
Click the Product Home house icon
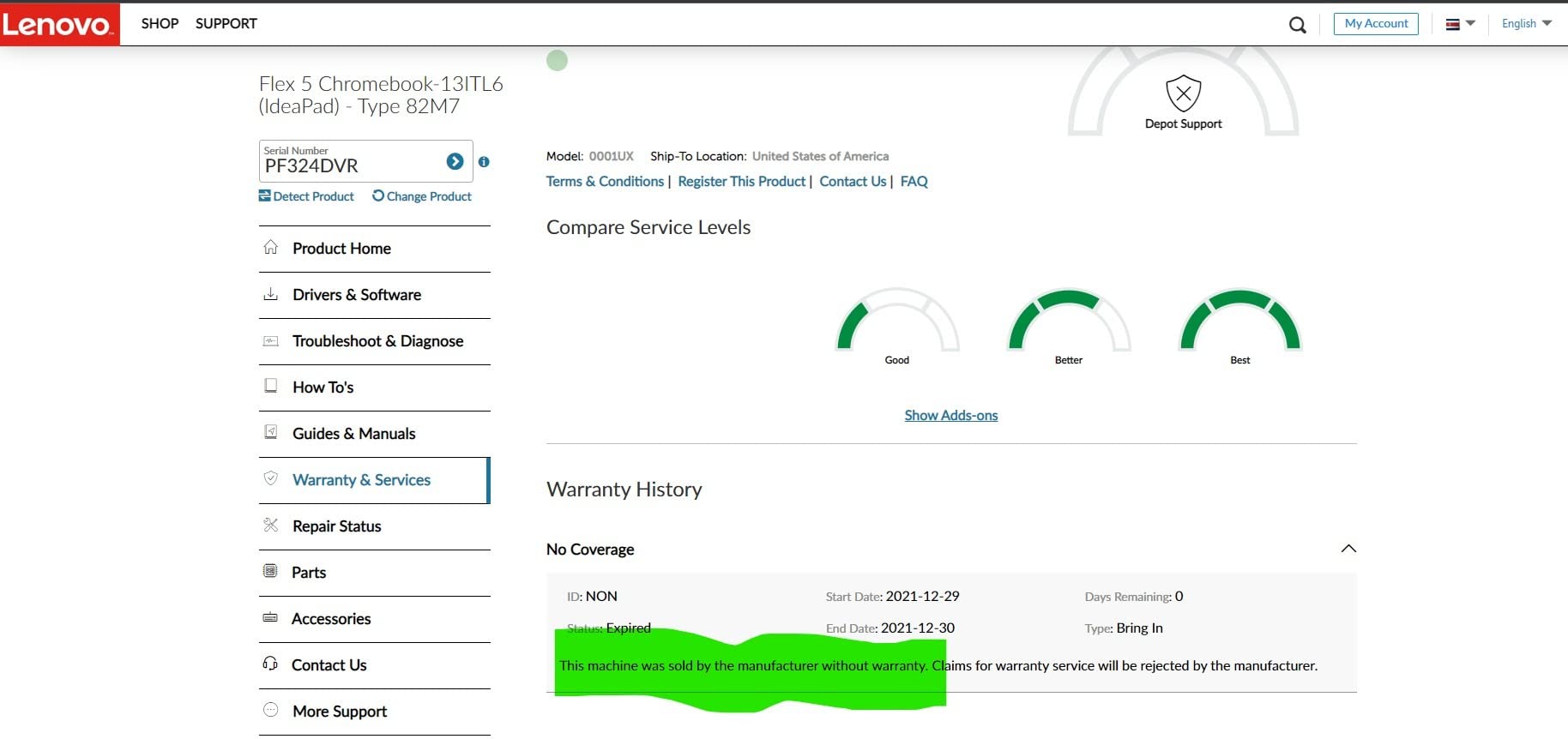click(x=270, y=247)
